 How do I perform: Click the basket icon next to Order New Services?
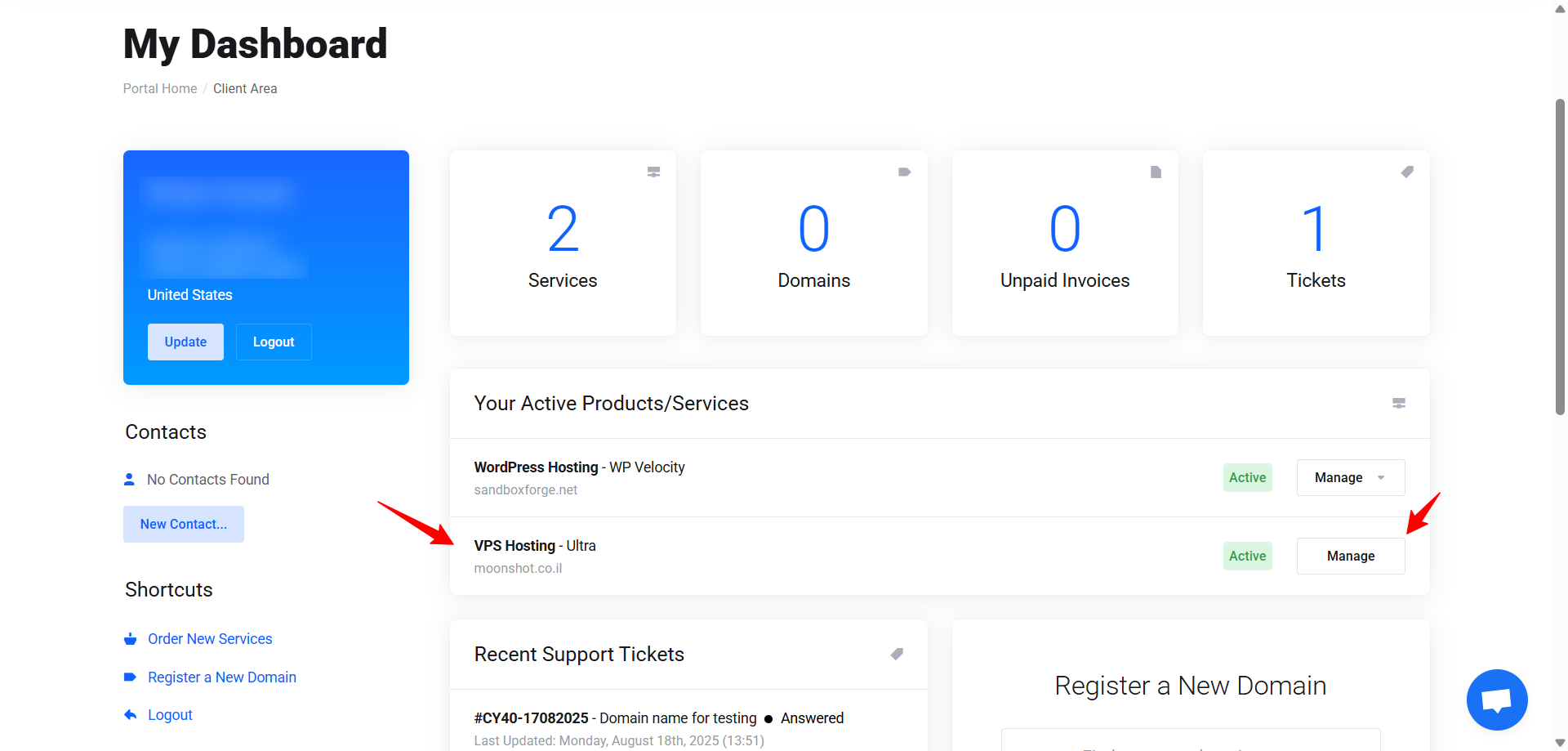130,639
